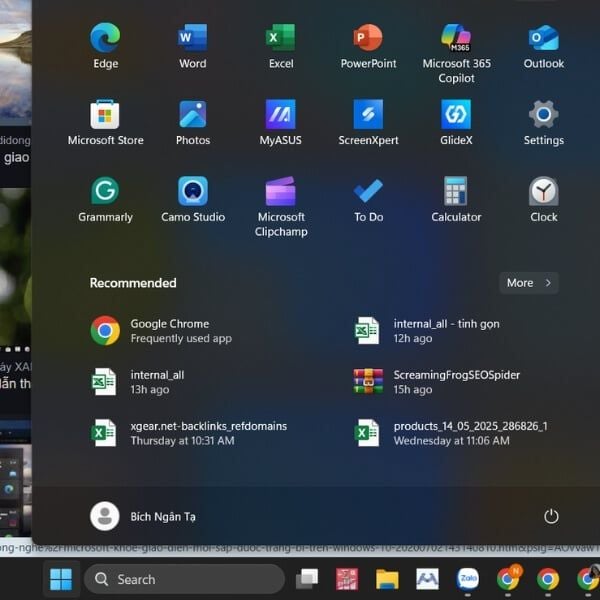Open Camo Studio app

coord(193,200)
